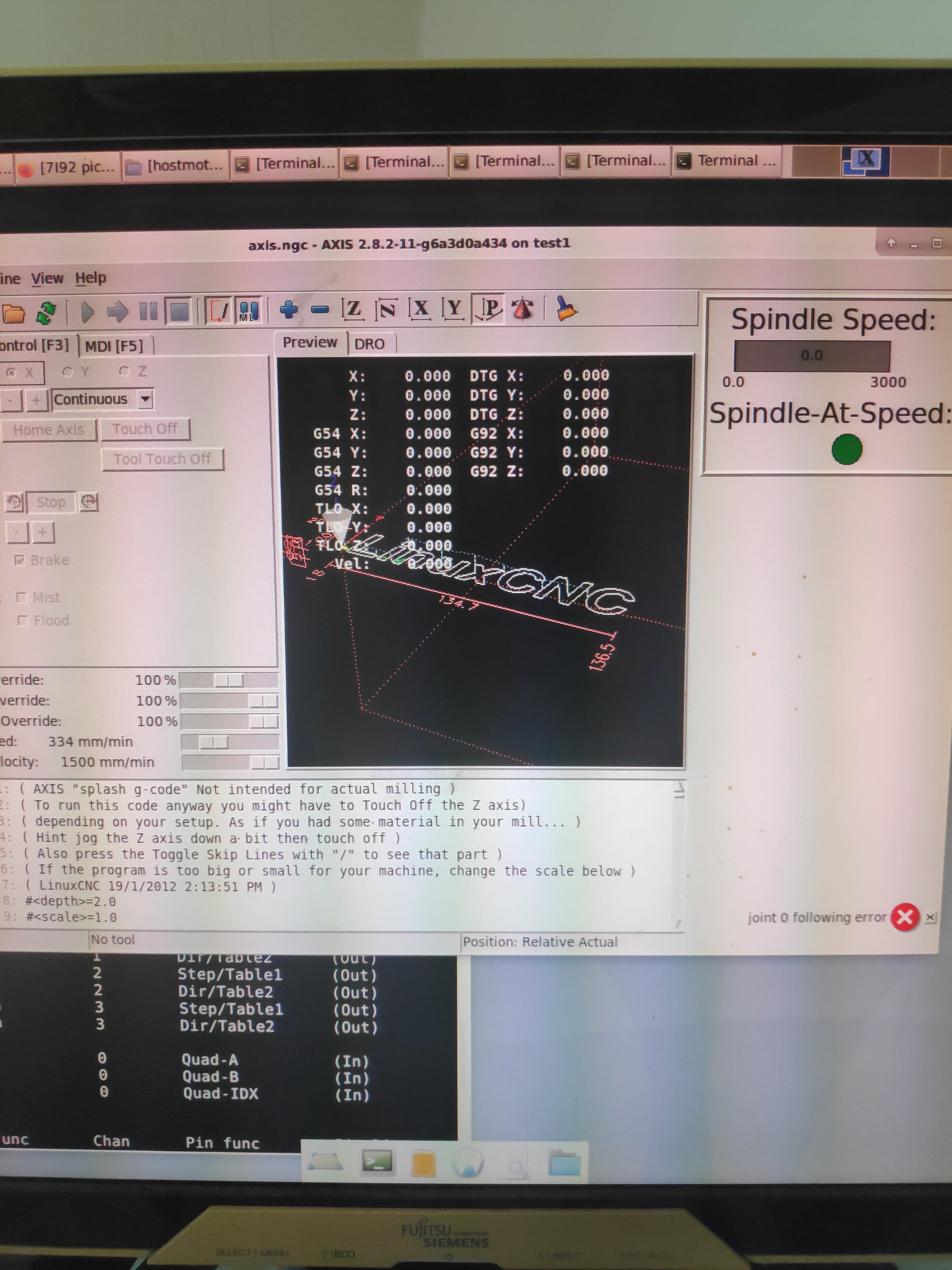The height and width of the screenshot is (1270, 952).
Task: Switch to the [hostmot... taskbar window
Action: 175,166
